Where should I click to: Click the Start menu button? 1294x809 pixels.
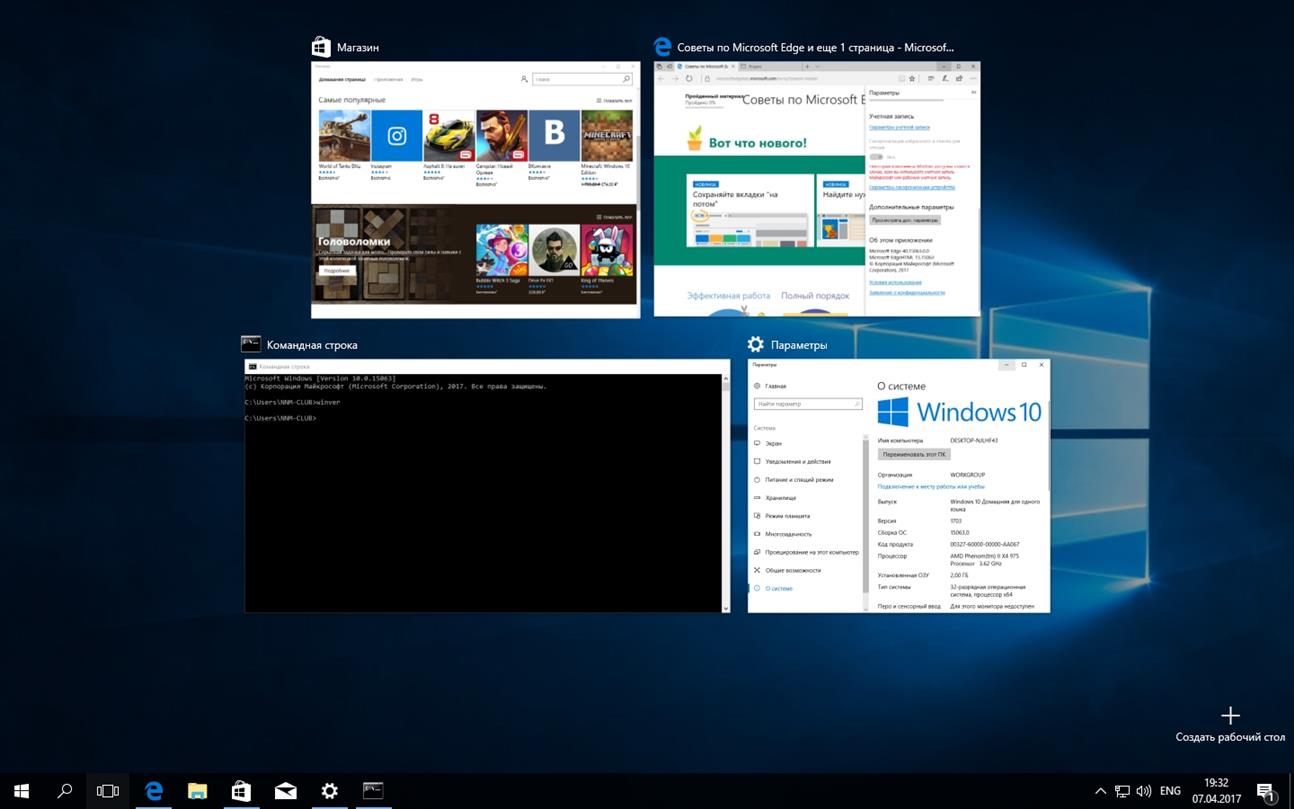pos(19,790)
